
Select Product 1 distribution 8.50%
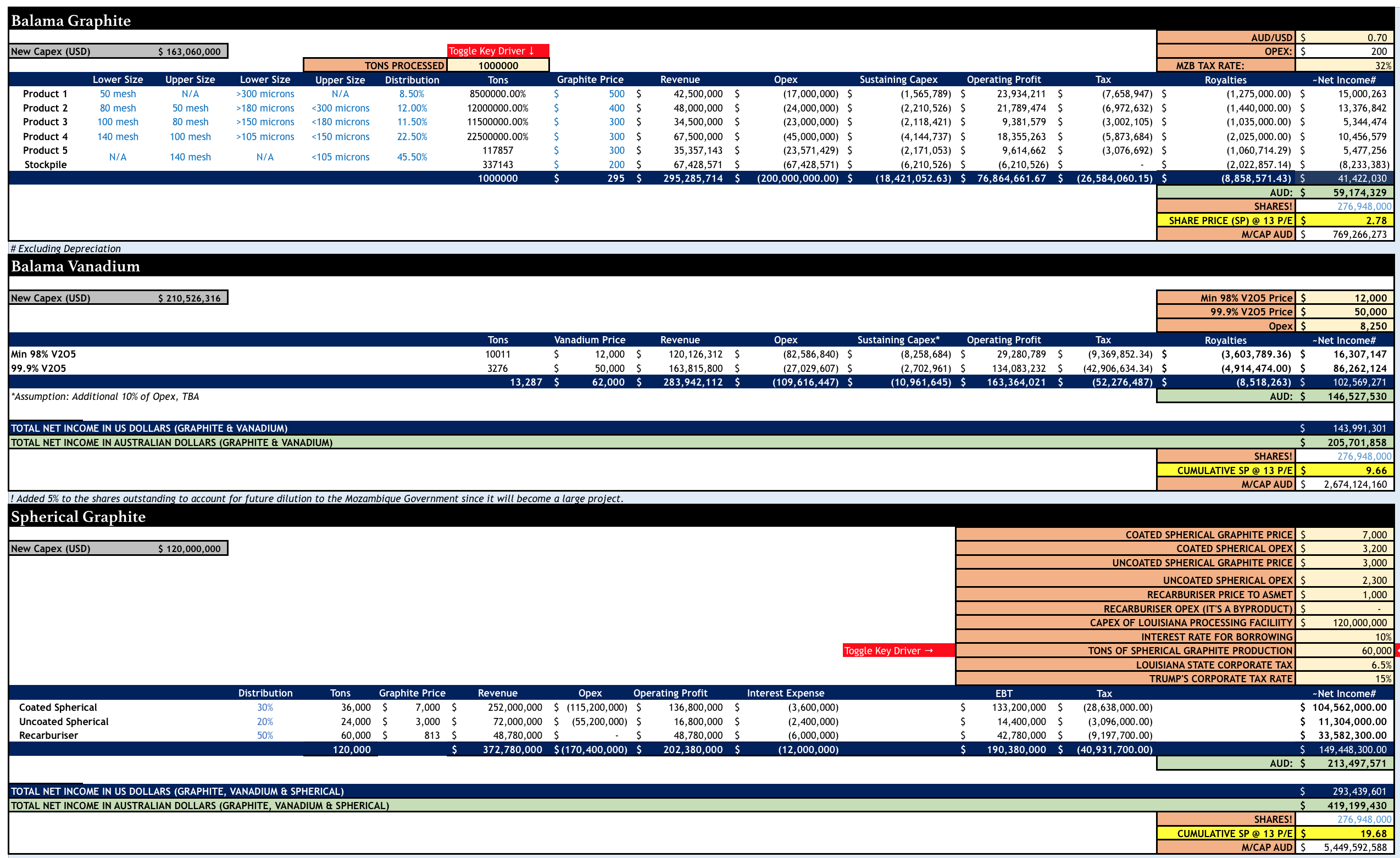[412, 94]
